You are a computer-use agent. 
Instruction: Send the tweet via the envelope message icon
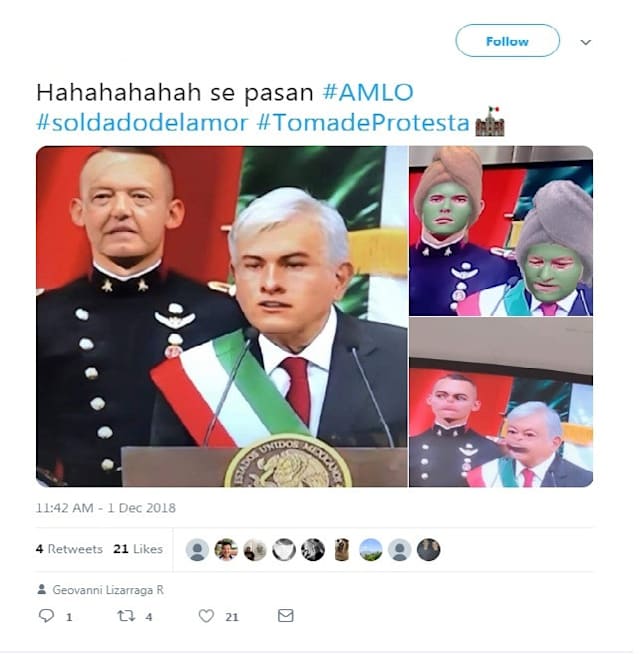(286, 616)
